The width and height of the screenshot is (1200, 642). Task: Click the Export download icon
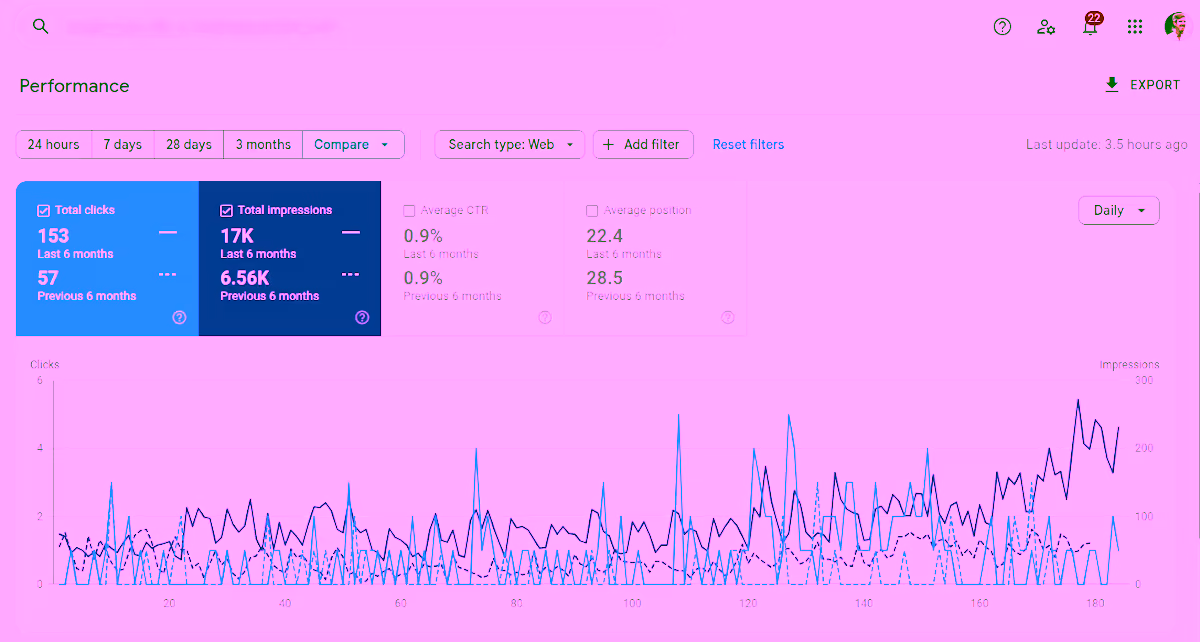coord(1111,85)
